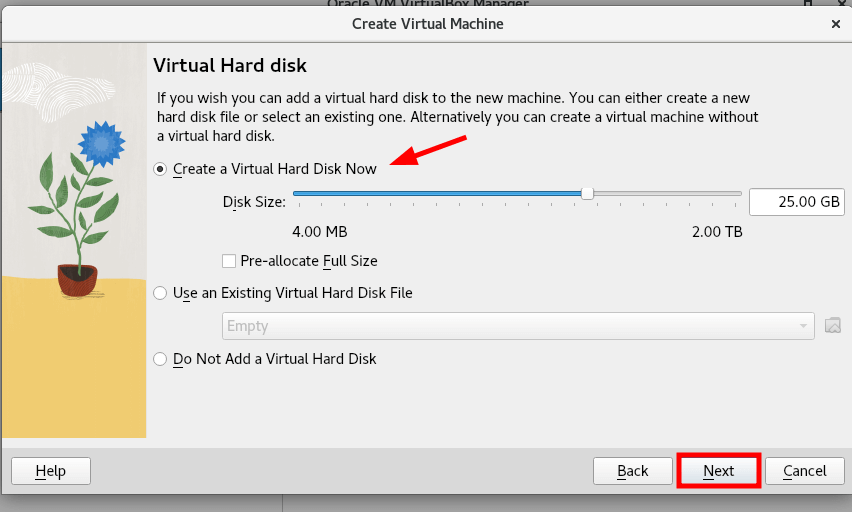Open the existing disk file chooser folder icon
This screenshot has width=852, height=512.
tap(832, 325)
